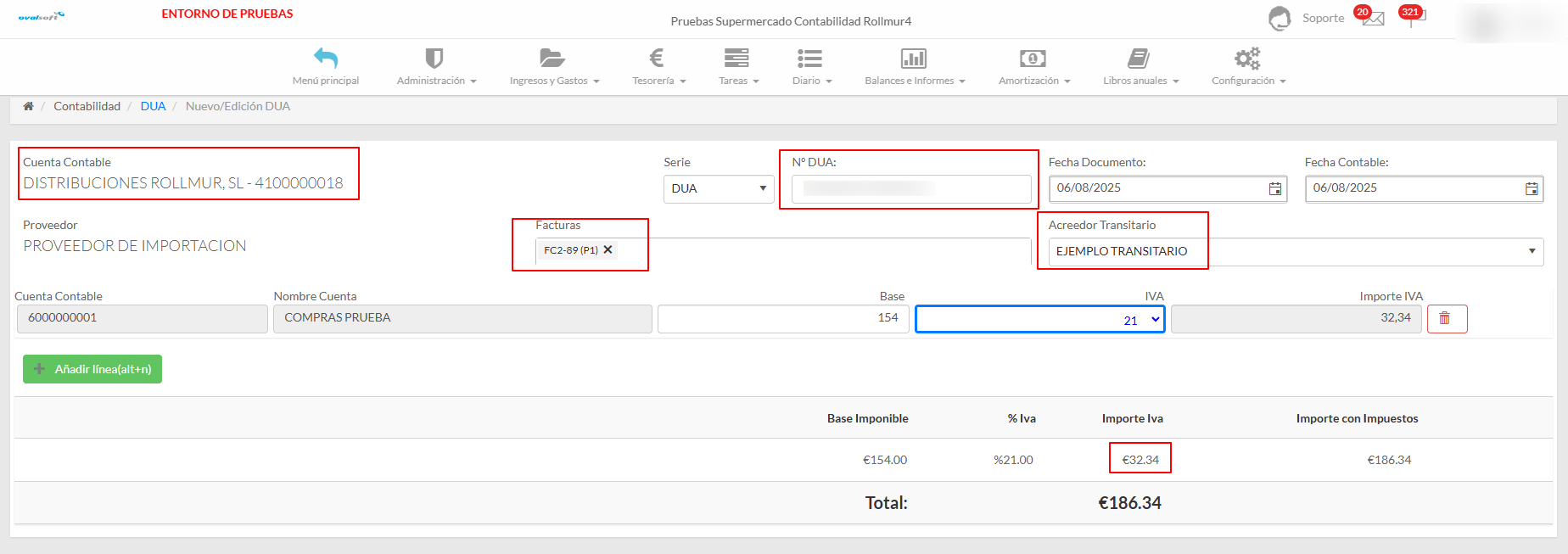Click the home icon in breadcrumb

[28, 106]
